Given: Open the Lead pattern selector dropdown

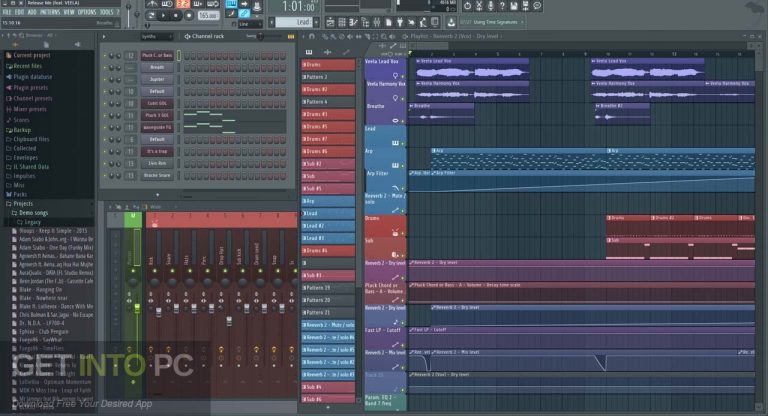Looking at the screenshot, I should point(294,22).
